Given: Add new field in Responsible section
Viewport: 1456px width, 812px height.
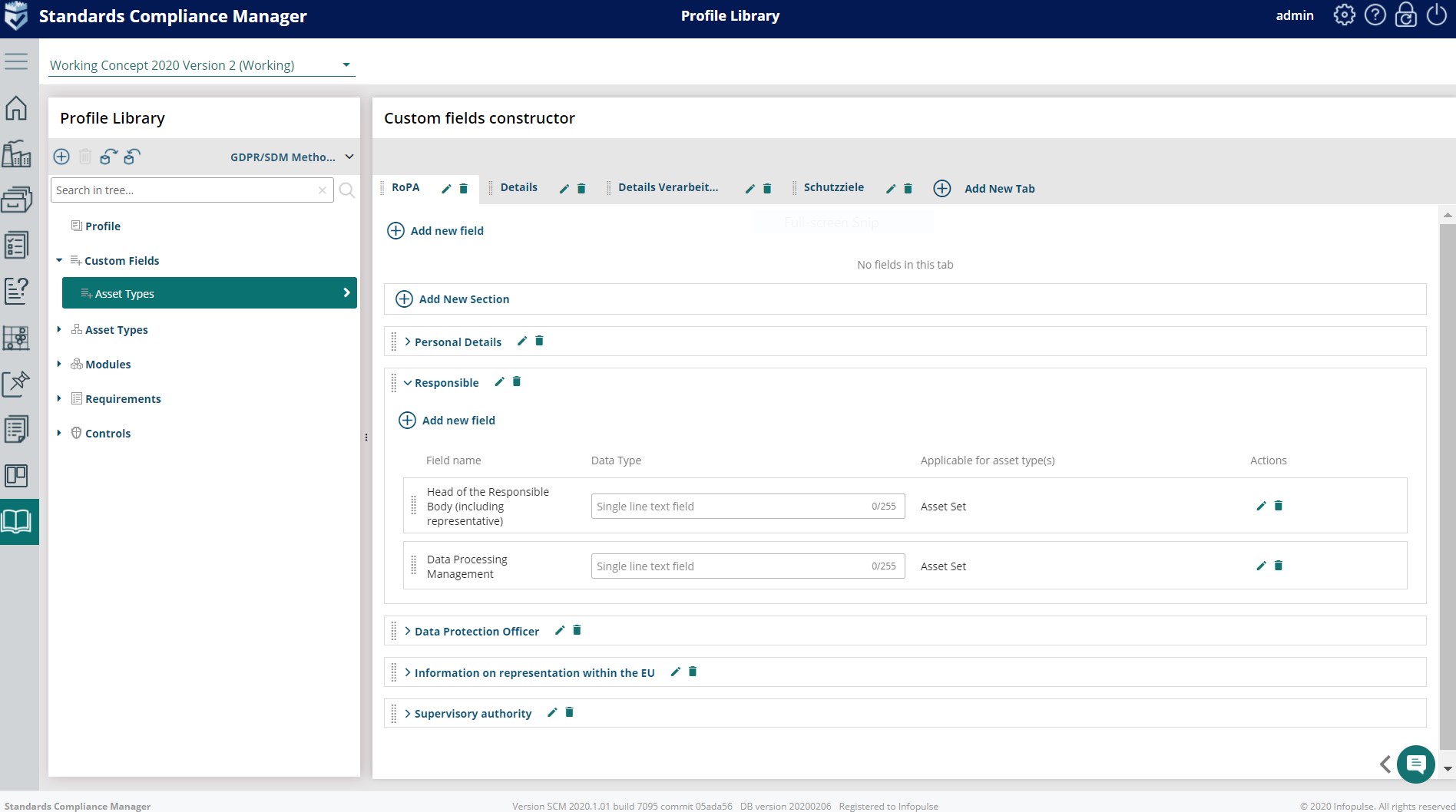Looking at the screenshot, I should coord(447,420).
